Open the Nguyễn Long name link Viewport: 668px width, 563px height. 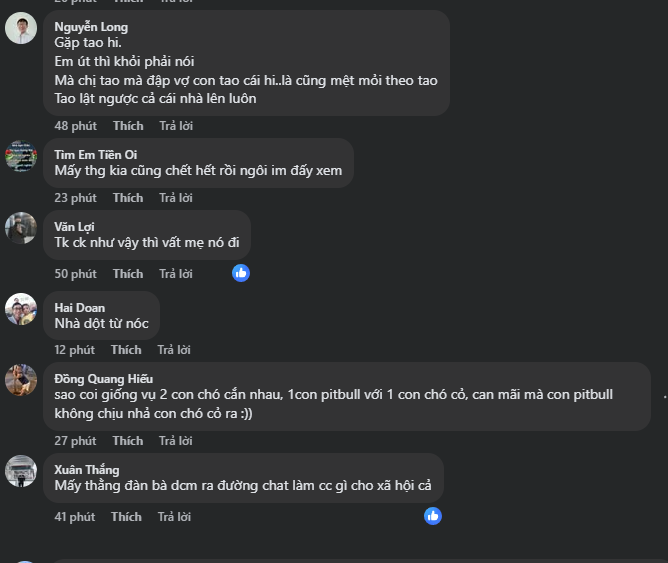[91, 27]
